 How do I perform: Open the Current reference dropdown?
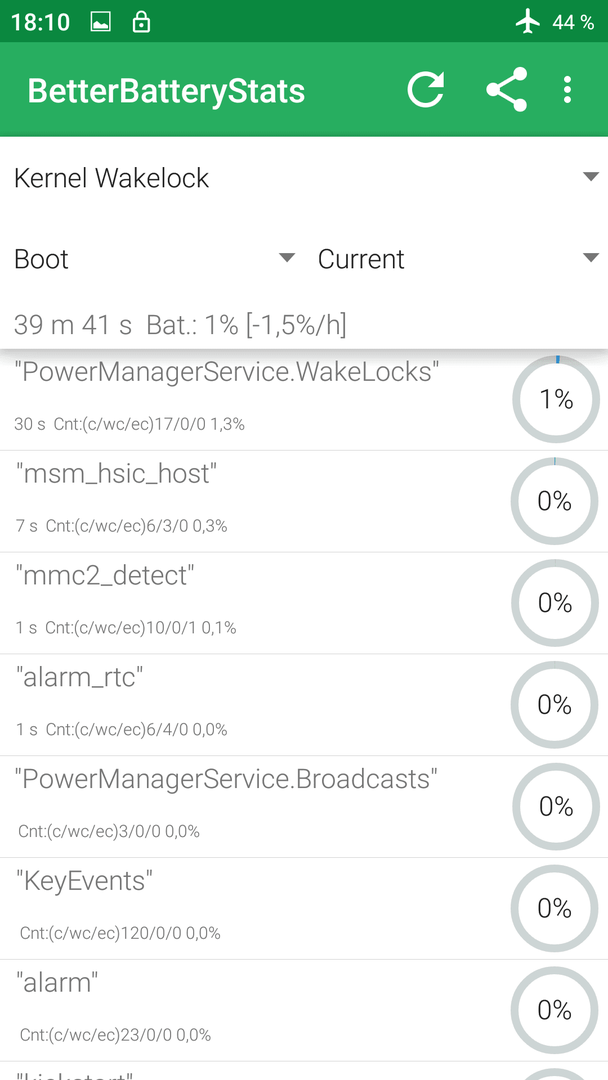[458, 259]
